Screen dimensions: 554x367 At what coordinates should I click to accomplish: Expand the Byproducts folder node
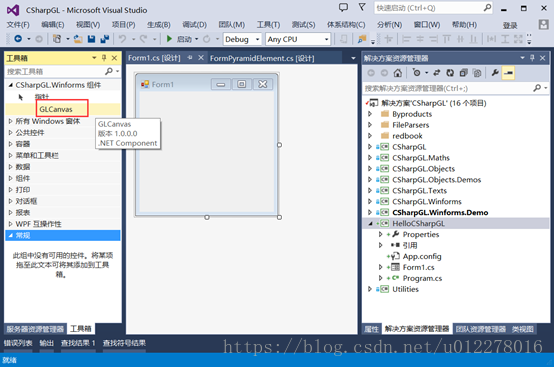tap(370, 114)
